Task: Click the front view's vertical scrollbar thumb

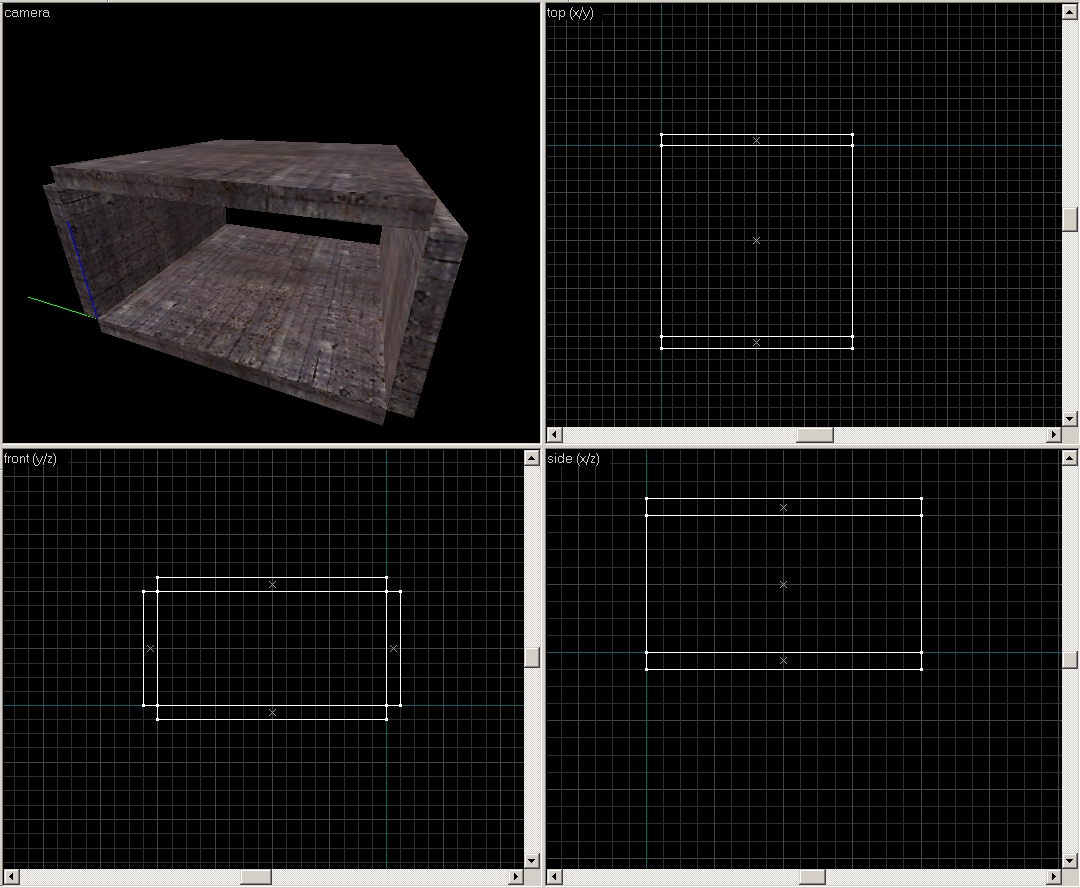Action: (532, 657)
